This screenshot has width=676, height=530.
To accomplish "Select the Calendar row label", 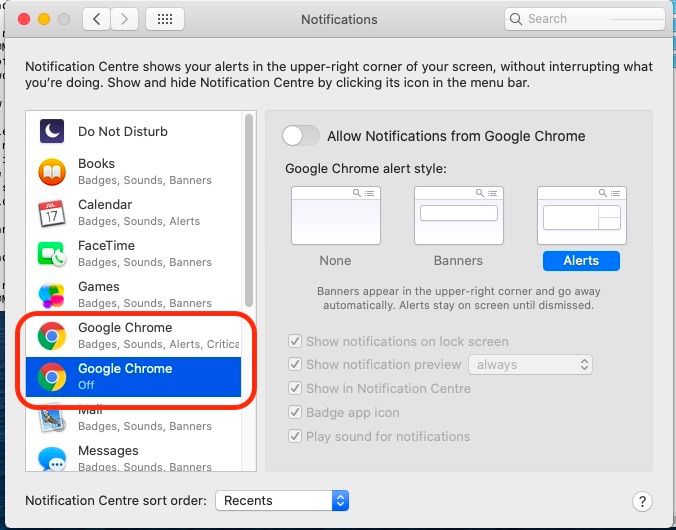I will pyautogui.click(x=105, y=205).
